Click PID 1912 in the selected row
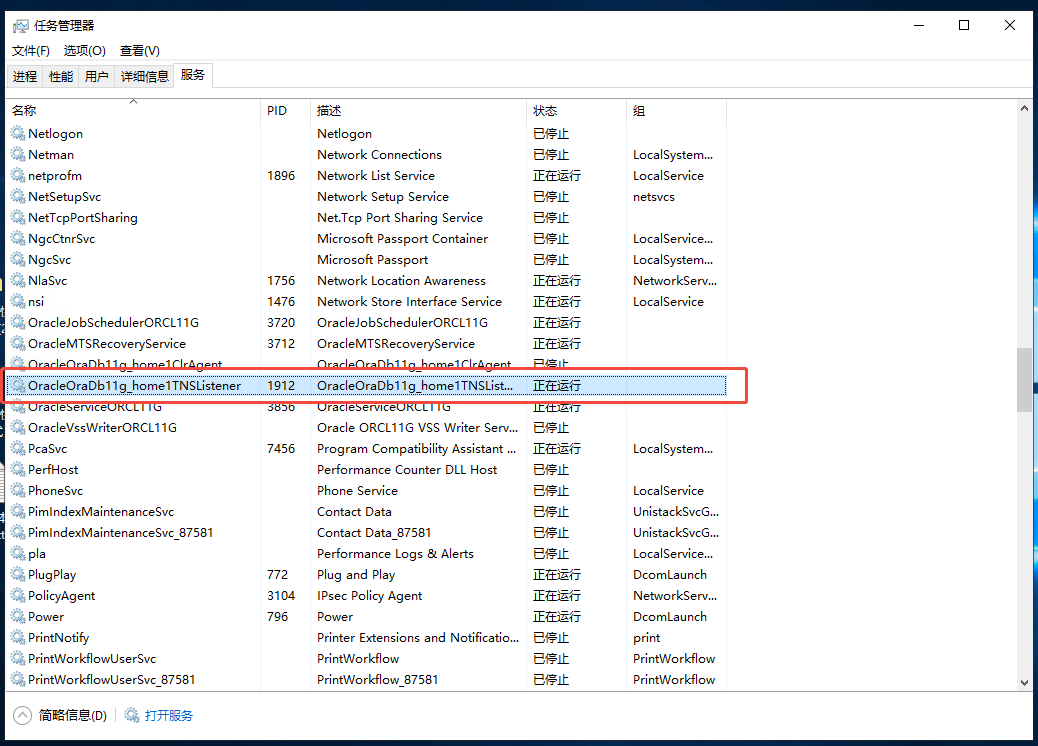Viewport: 1038px width, 746px height. click(x=281, y=385)
